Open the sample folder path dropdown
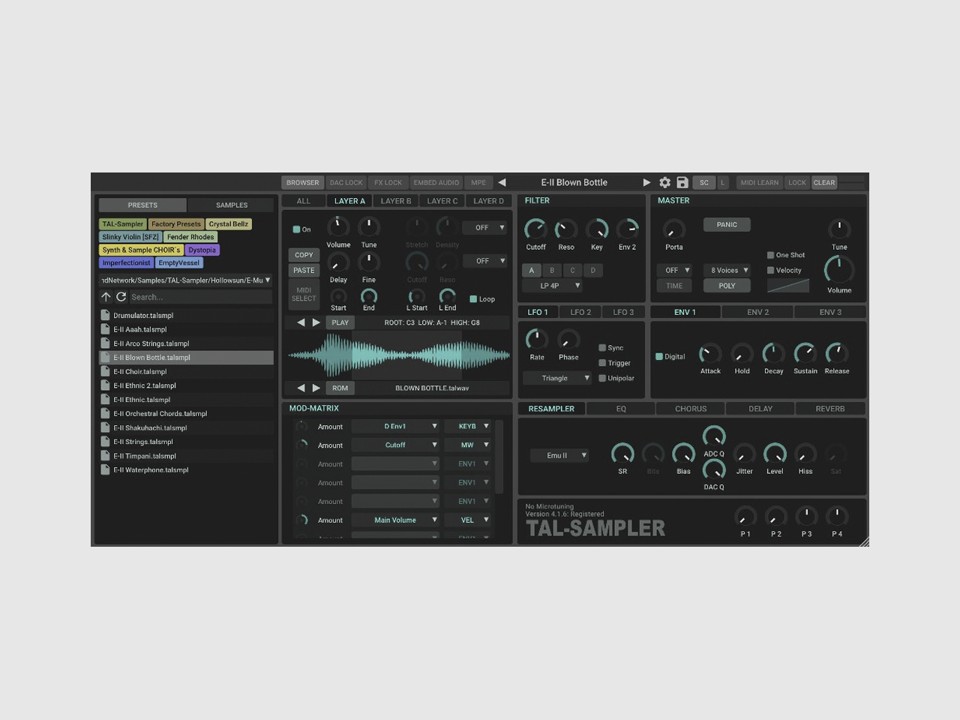The image size is (960, 720). pyautogui.click(x=186, y=280)
